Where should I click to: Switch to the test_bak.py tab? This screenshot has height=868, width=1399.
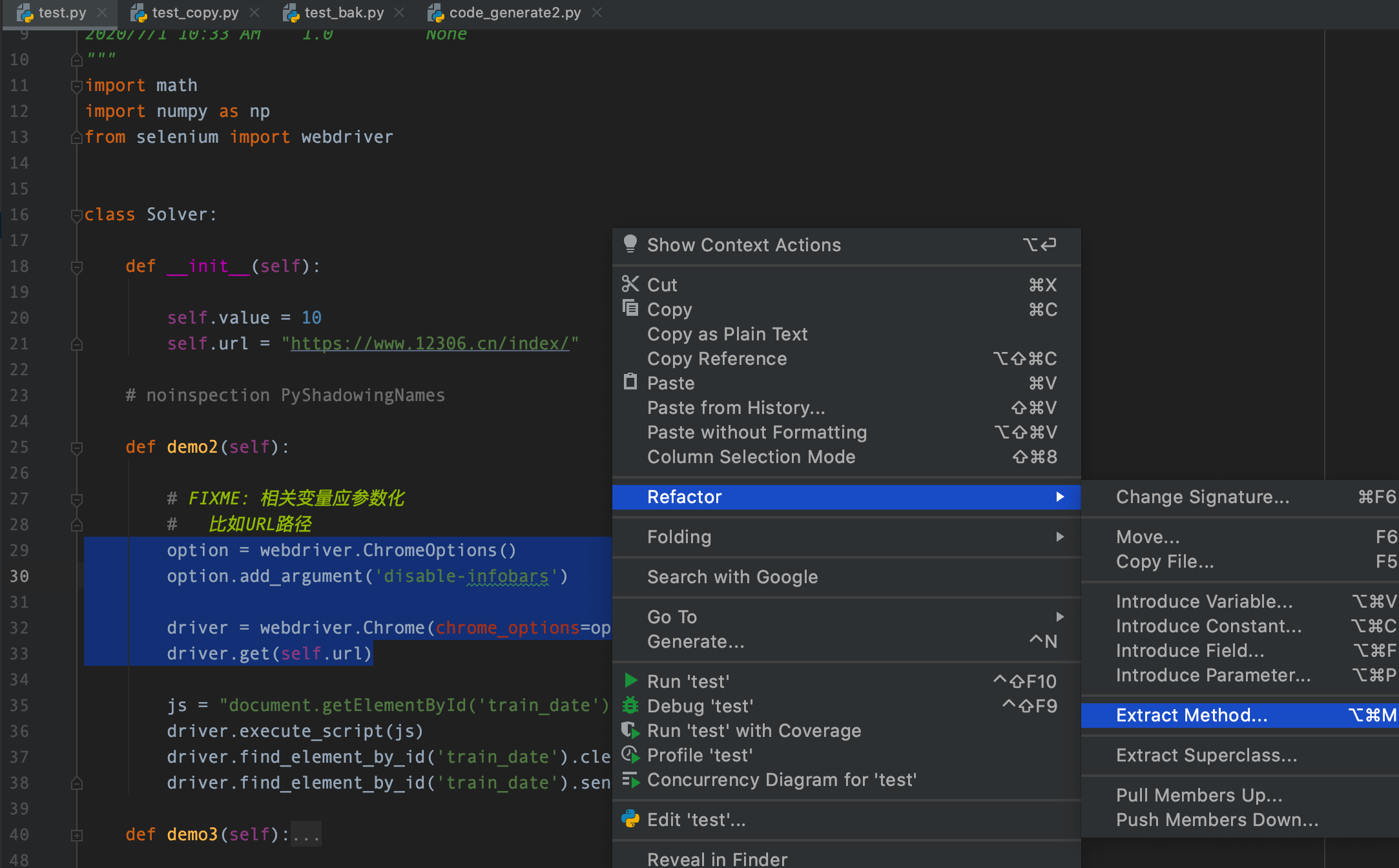[x=344, y=13]
